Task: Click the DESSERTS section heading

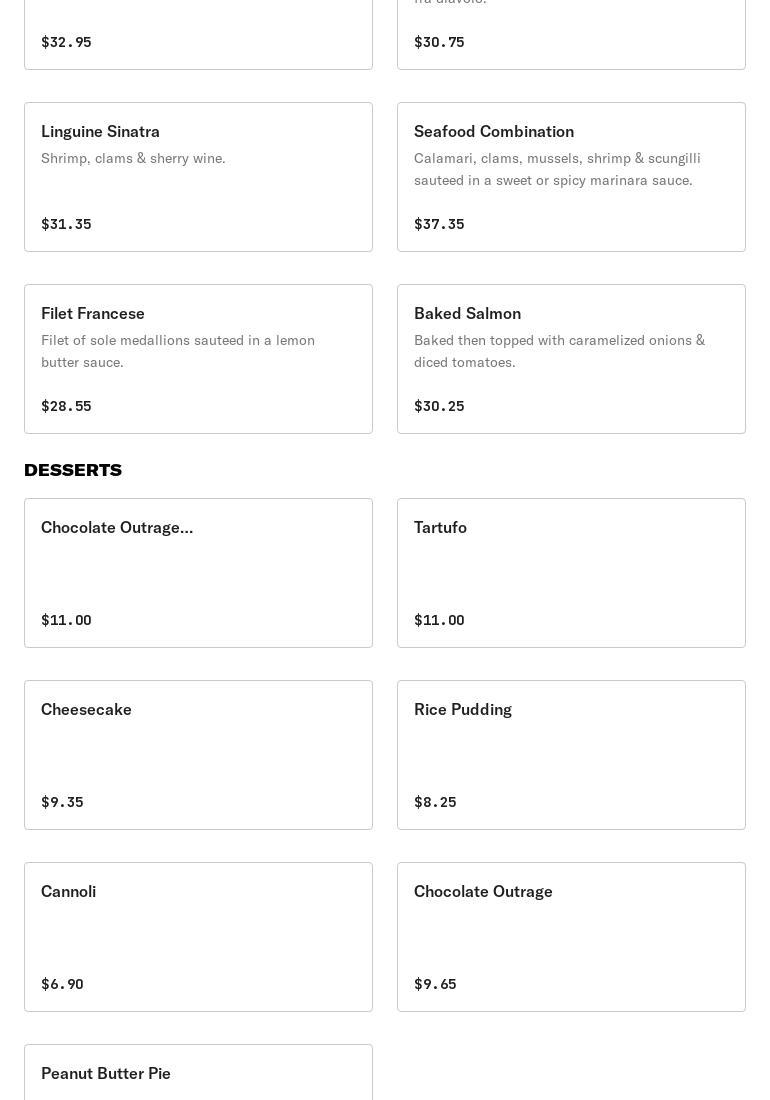Action: 73,470
